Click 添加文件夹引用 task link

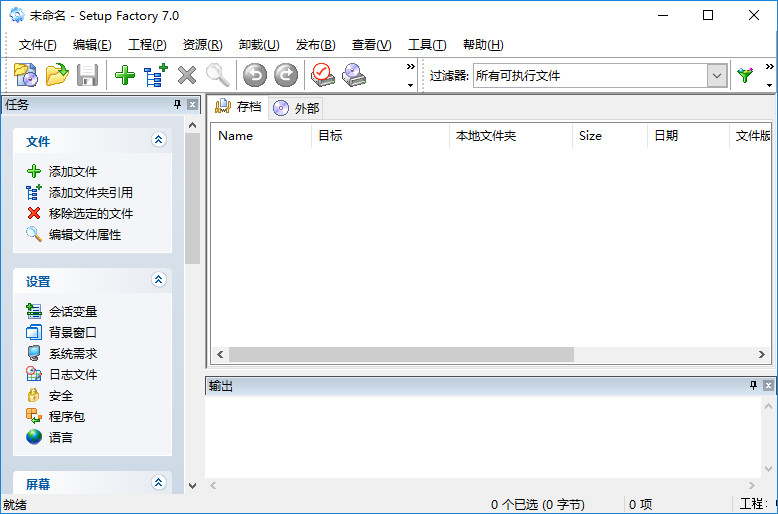point(91,193)
